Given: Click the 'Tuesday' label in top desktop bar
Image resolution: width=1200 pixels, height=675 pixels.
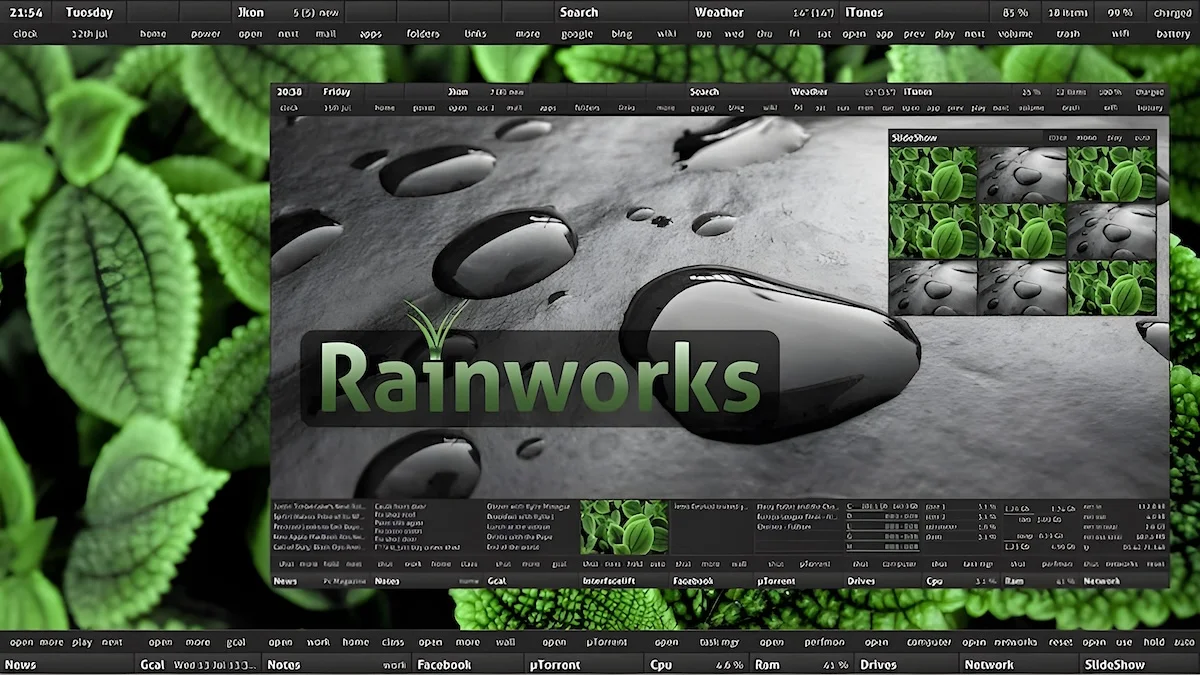Looking at the screenshot, I should (89, 12).
